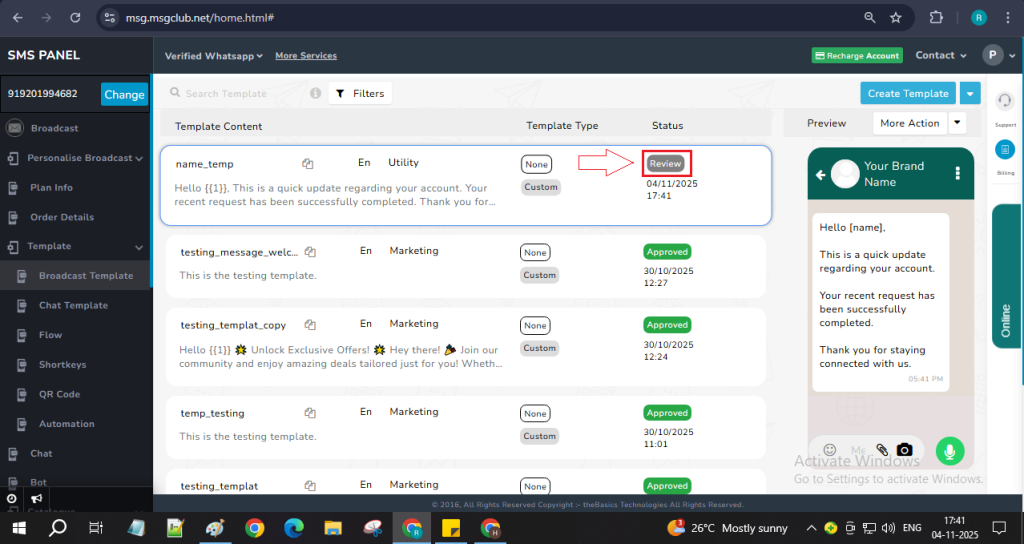
Task: Click the info icon beside Search Template
Action: 315,93
